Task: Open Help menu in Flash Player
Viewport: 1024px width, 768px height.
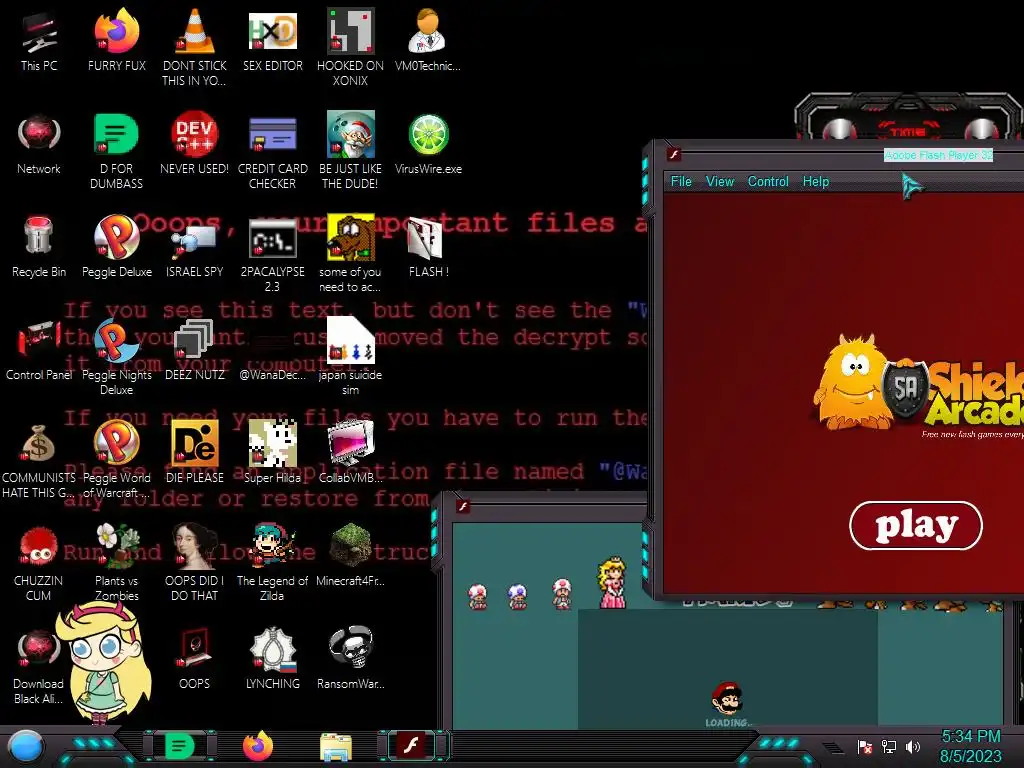Action: click(816, 182)
